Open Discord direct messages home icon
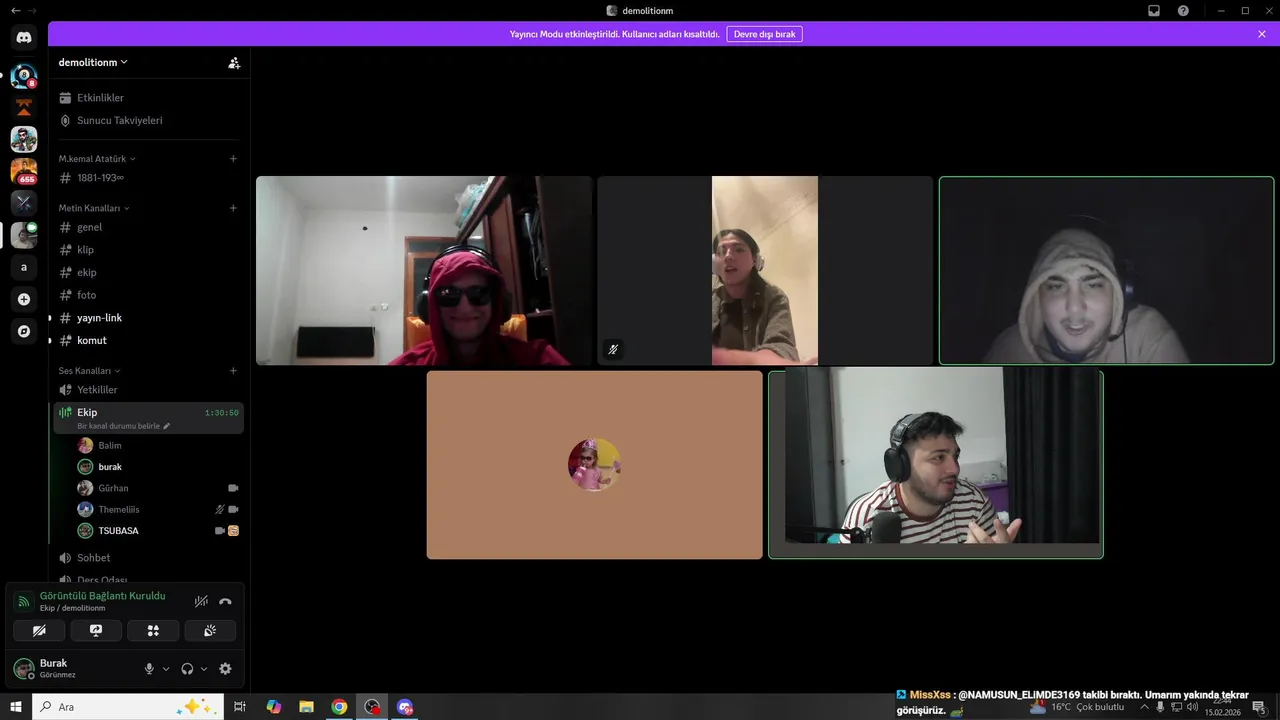This screenshot has width=1280, height=720. (24, 38)
